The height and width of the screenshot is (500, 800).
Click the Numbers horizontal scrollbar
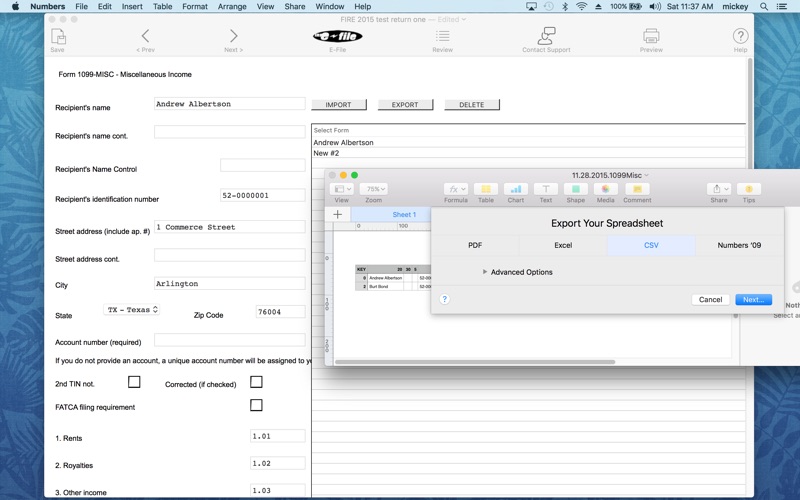(x=474, y=362)
